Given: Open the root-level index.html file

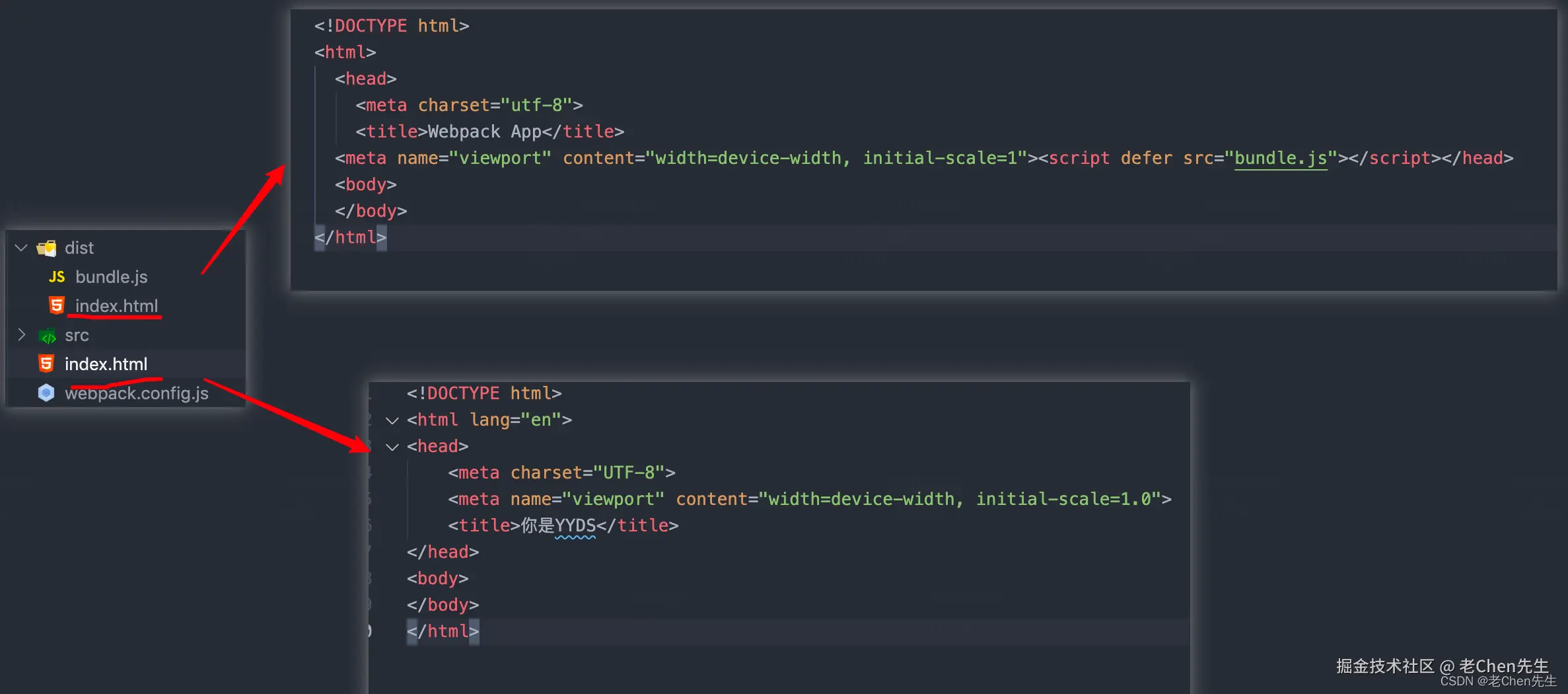Looking at the screenshot, I should coord(106,364).
